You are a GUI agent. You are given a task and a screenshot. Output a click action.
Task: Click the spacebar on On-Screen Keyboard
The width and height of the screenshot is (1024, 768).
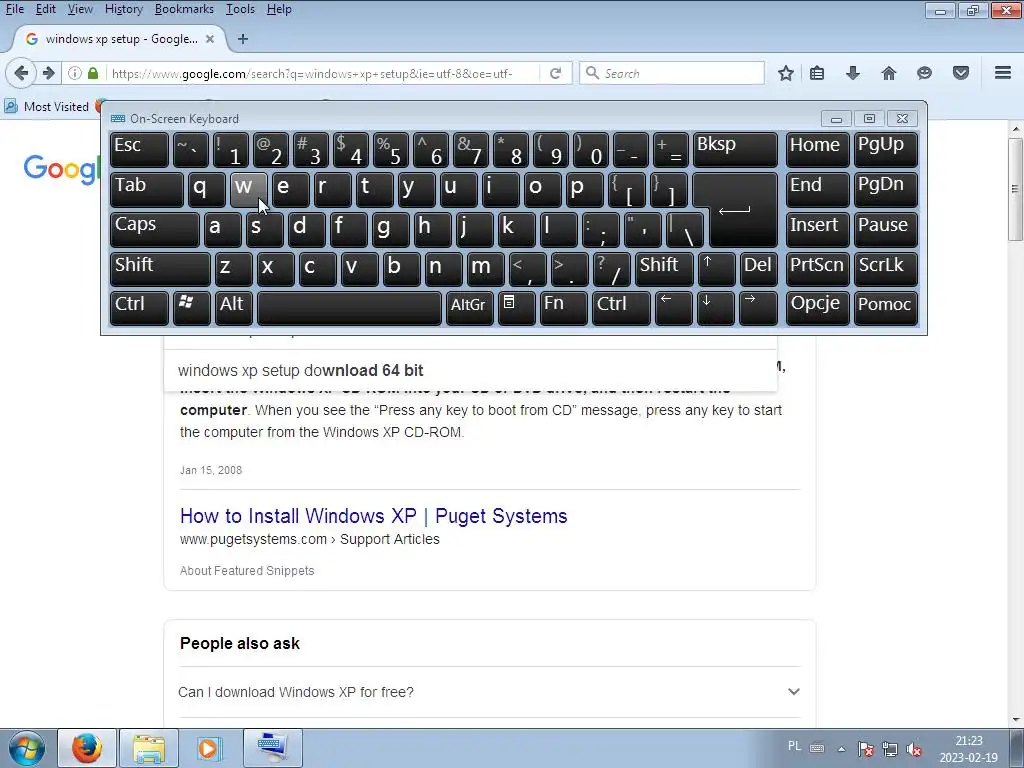349,308
